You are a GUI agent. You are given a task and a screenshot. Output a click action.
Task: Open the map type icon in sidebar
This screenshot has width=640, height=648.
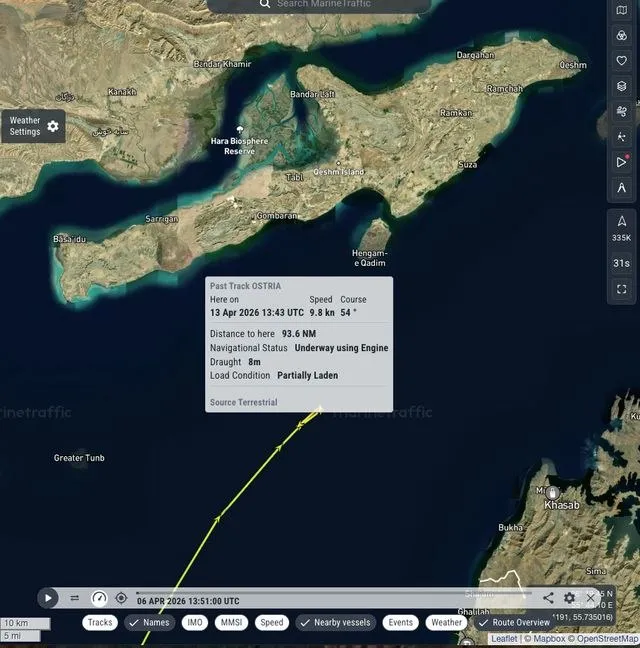click(x=622, y=10)
